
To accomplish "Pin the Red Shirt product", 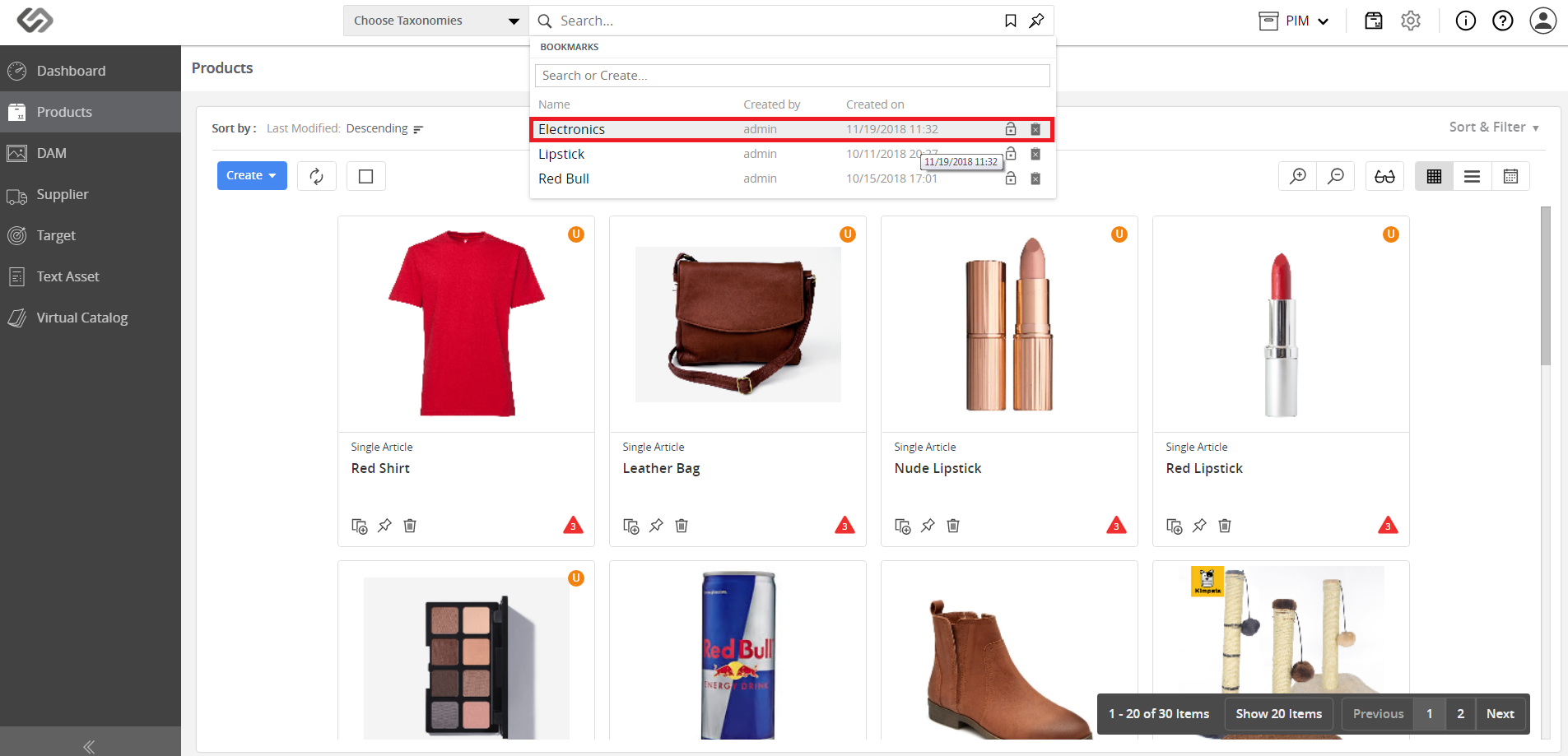I will point(384,525).
